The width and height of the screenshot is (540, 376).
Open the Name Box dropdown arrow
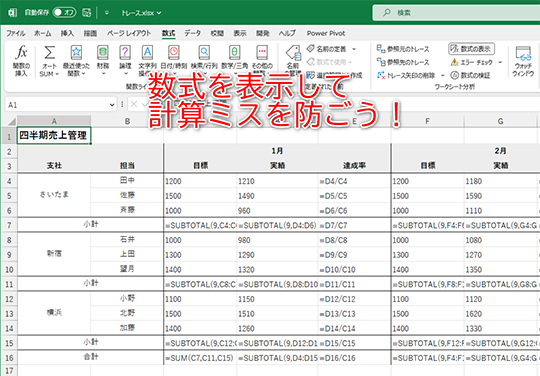[x=112, y=105]
